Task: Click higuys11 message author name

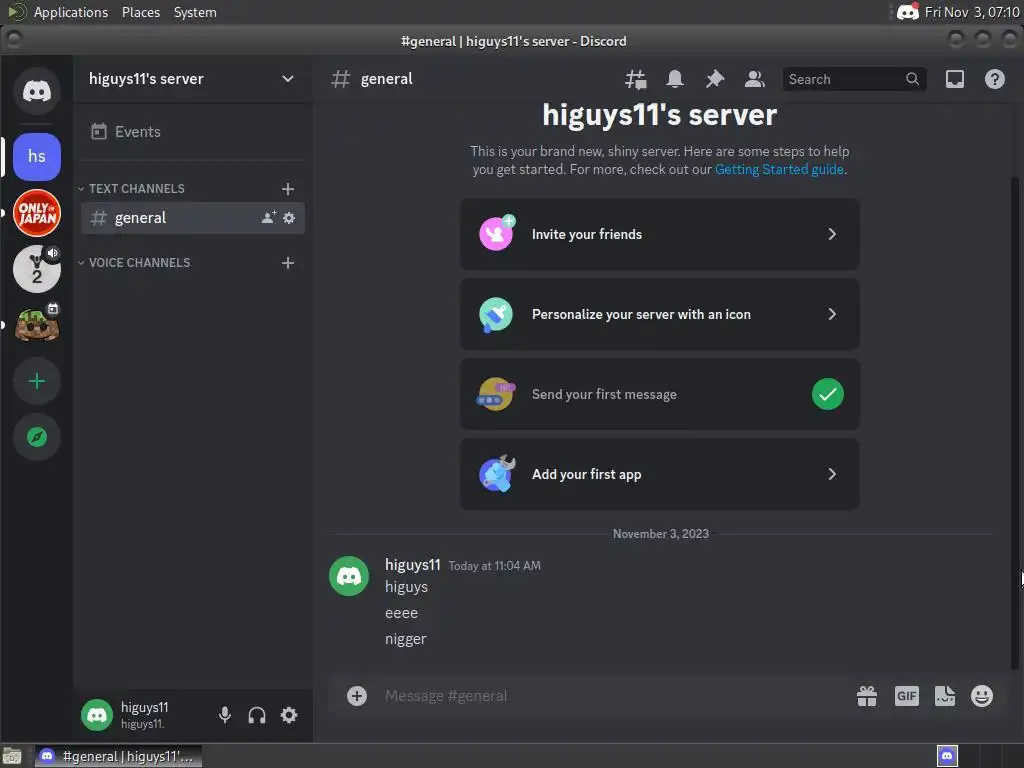Action: click(413, 565)
